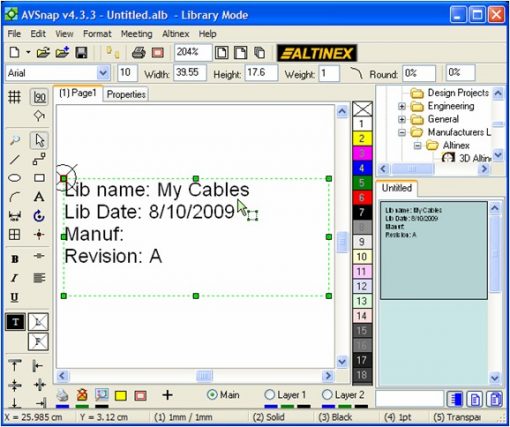Open the Format menu
Viewport: 510px width, 427px height.
pos(97,34)
